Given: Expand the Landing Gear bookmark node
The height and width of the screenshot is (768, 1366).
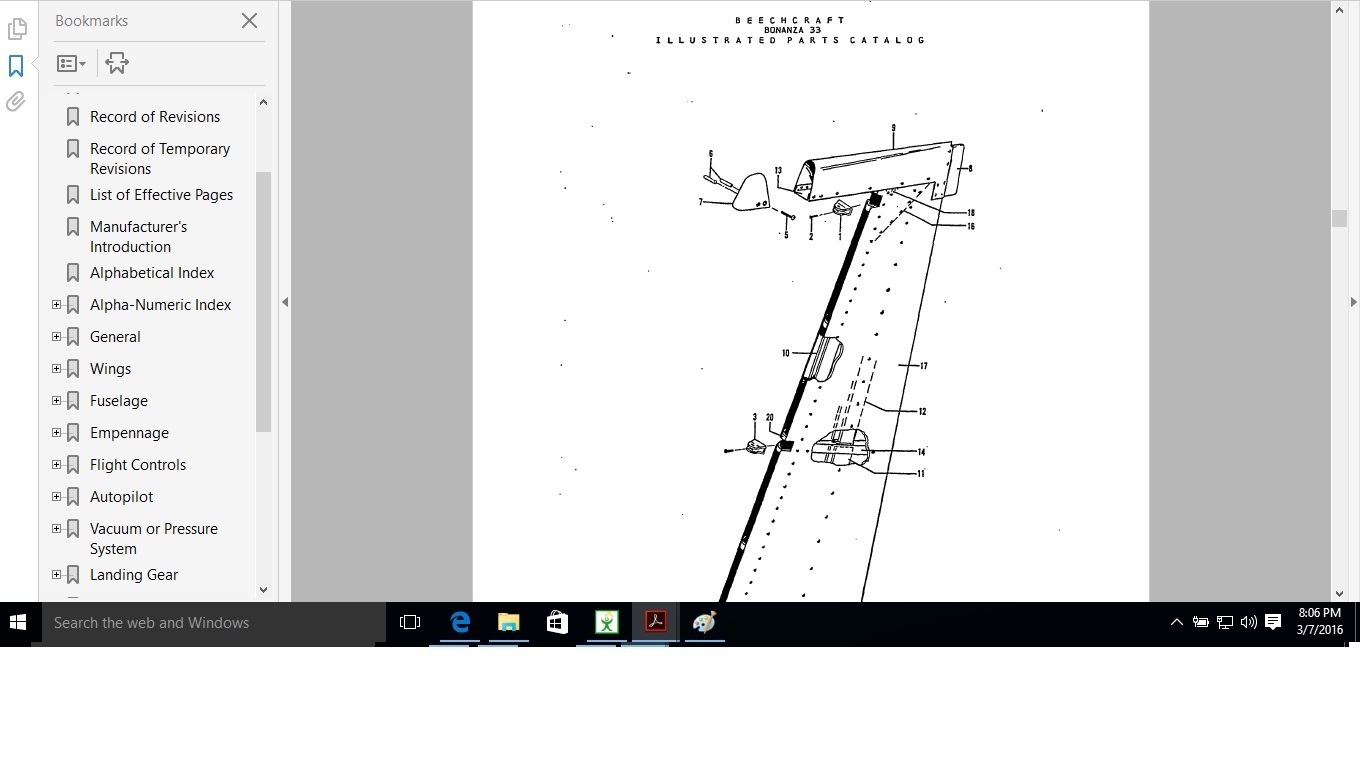Looking at the screenshot, I should 57,575.
